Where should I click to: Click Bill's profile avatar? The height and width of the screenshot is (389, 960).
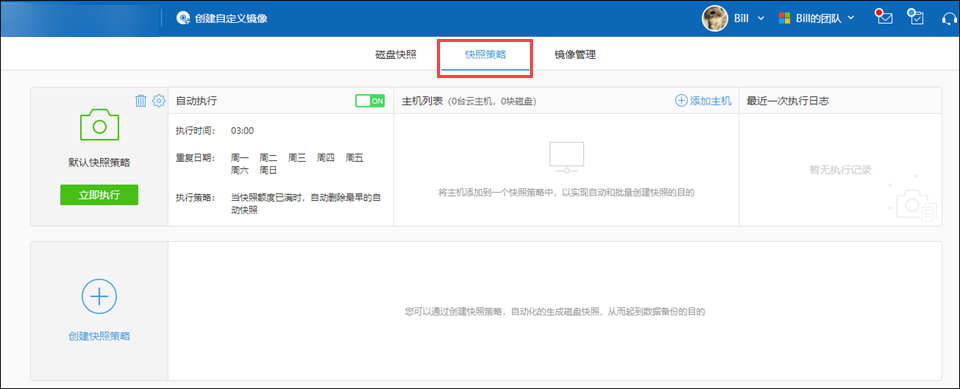(x=714, y=18)
